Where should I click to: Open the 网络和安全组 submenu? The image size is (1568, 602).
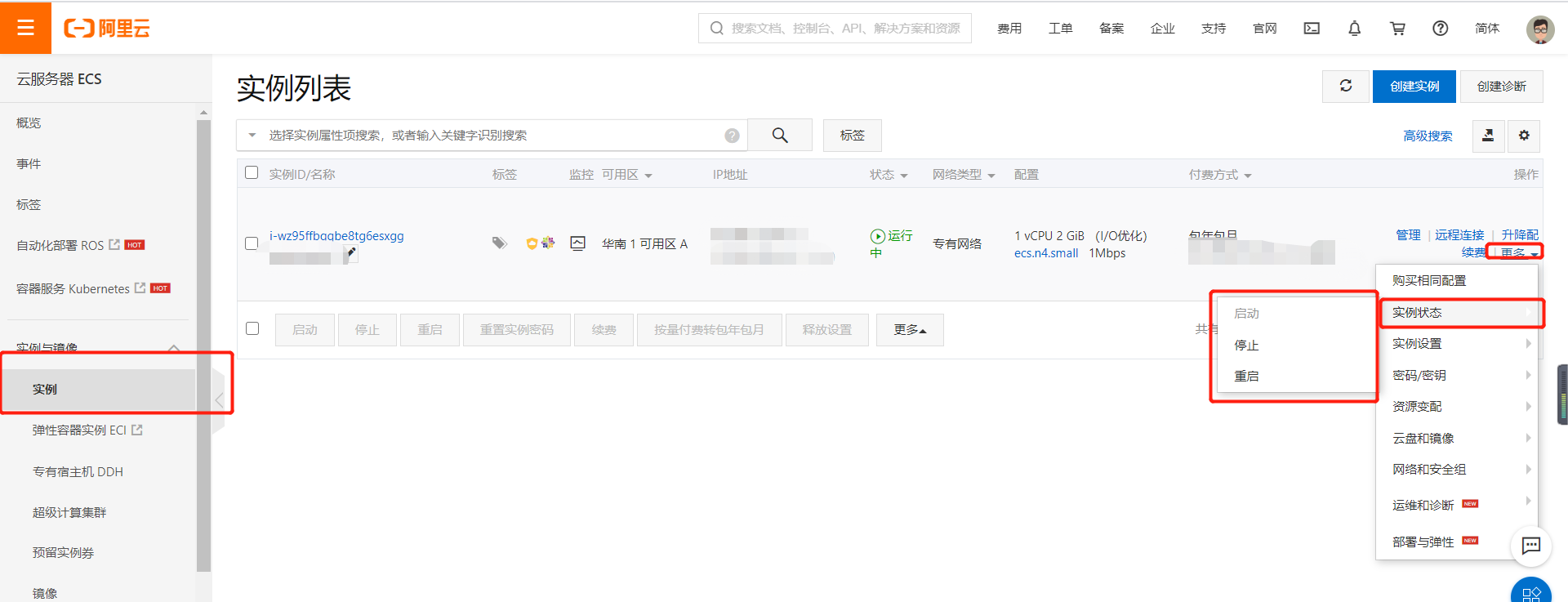(x=1457, y=470)
